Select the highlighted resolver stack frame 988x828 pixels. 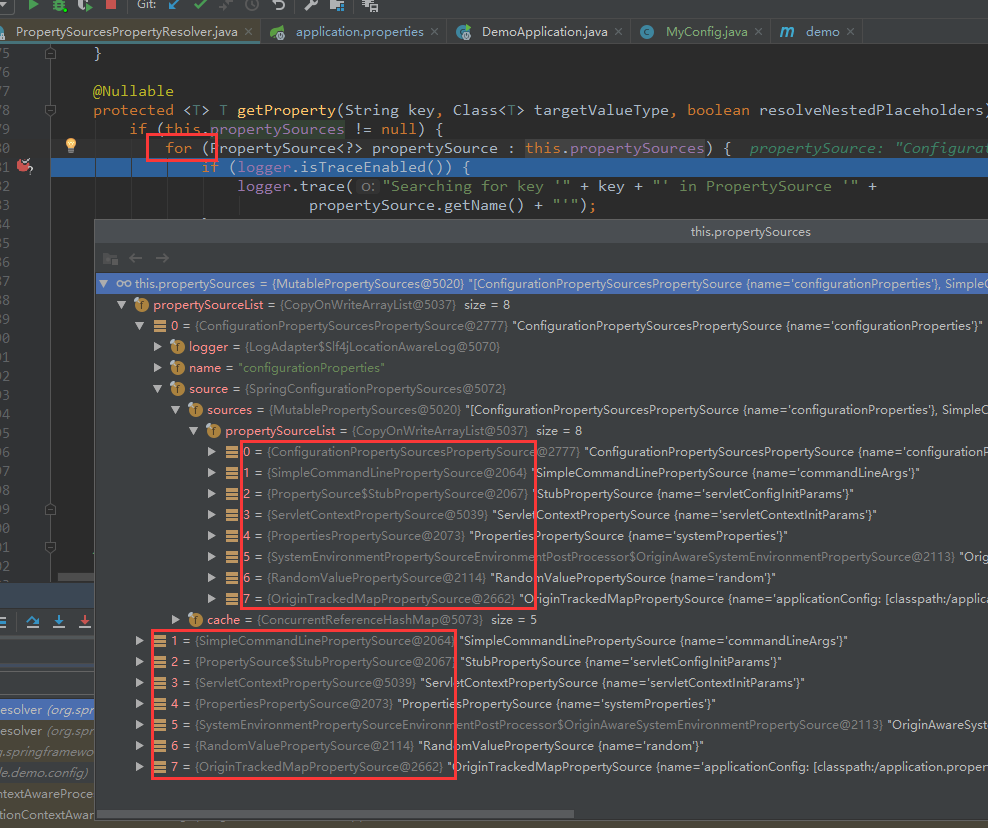[47, 710]
